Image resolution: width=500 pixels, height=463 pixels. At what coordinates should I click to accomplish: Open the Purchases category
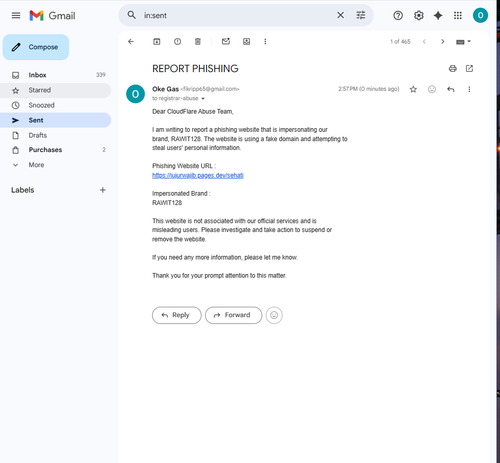coord(55,150)
